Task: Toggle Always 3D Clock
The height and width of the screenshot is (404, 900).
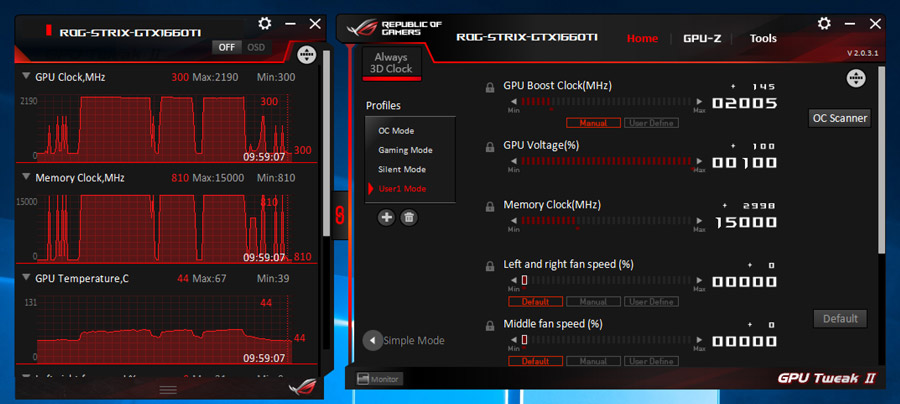Action: (x=391, y=63)
